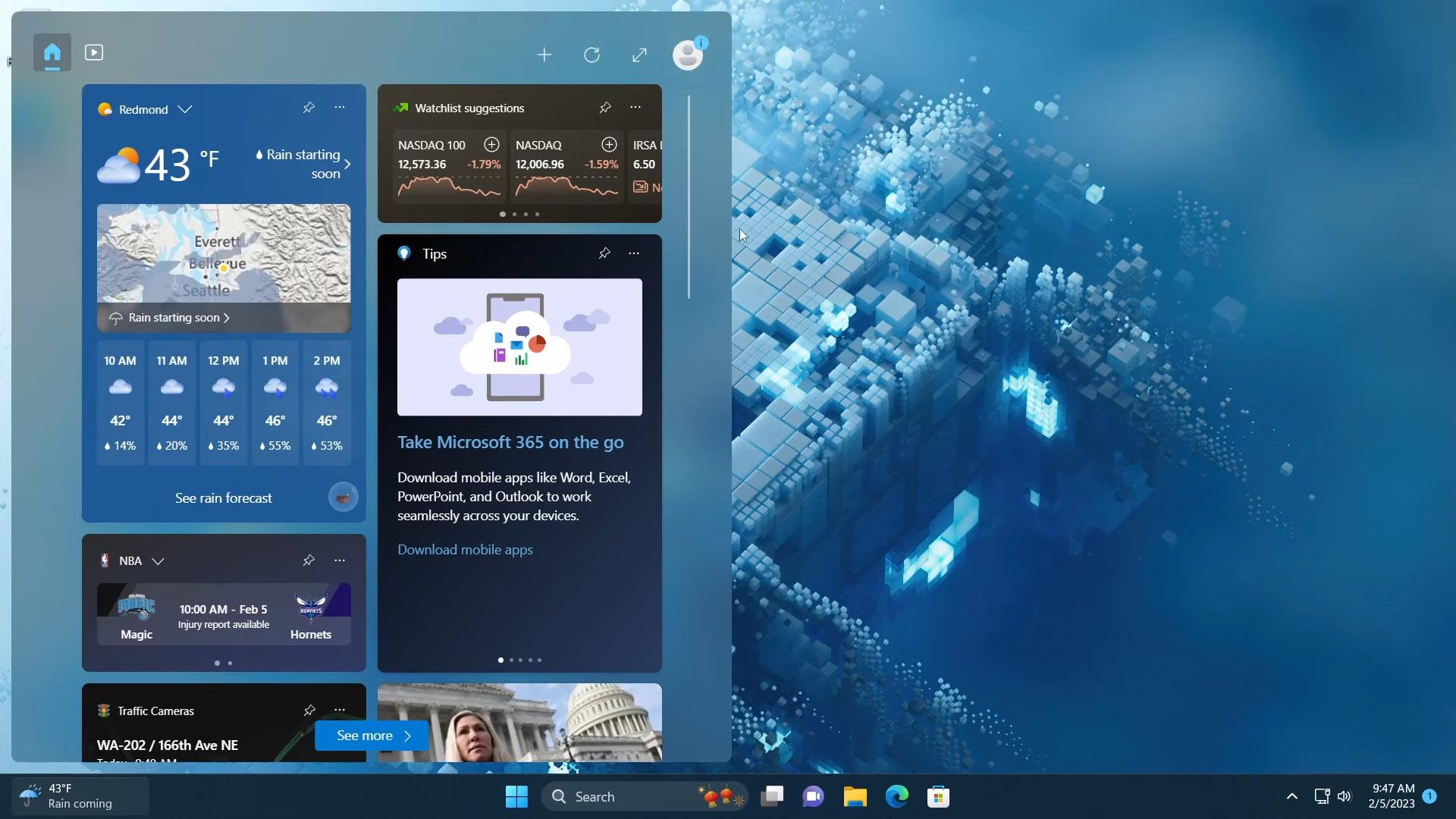Click the pin icon on the Weather widget

[x=309, y=109]
